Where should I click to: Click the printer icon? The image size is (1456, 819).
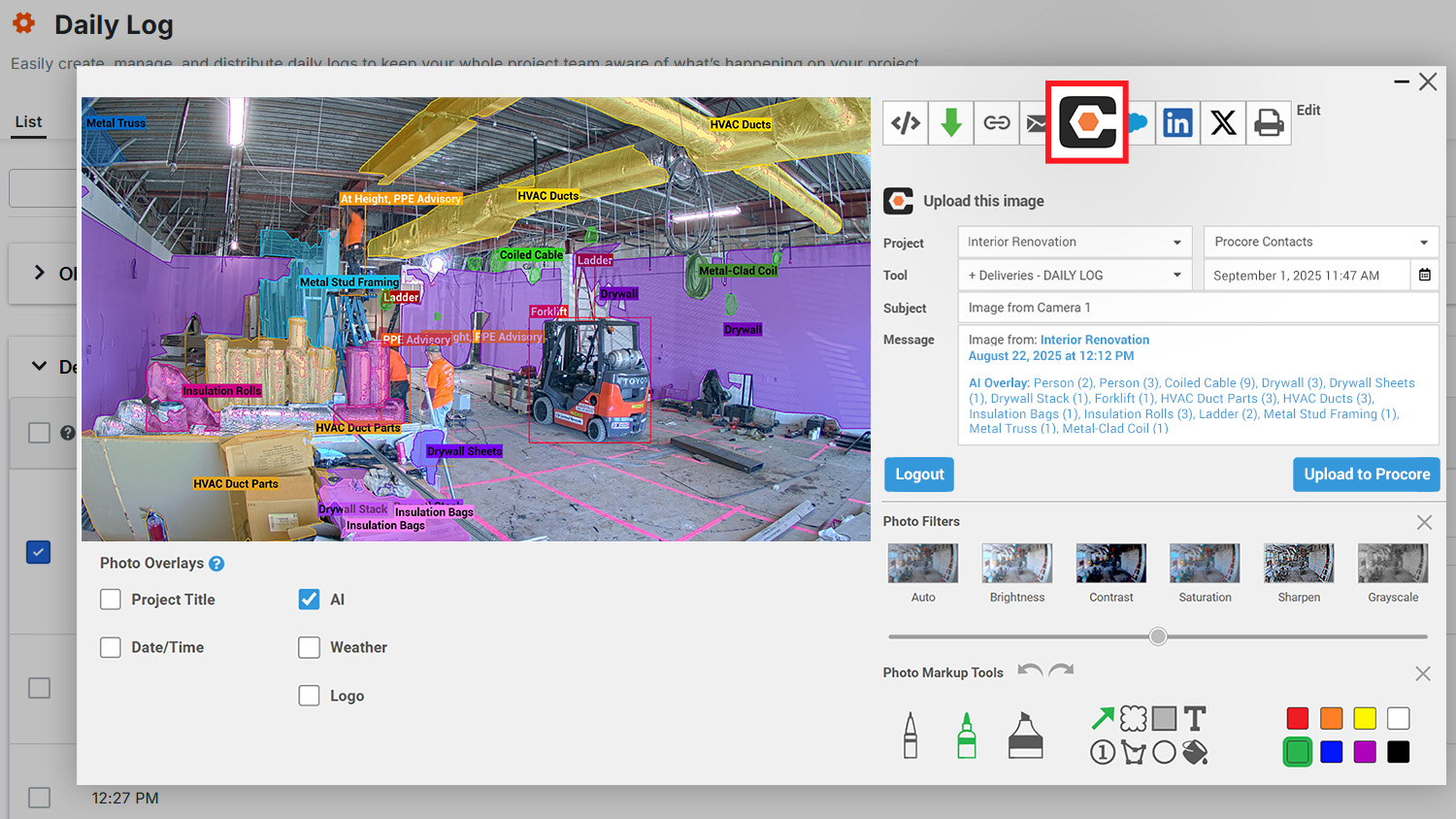(x=1268, y=123)
